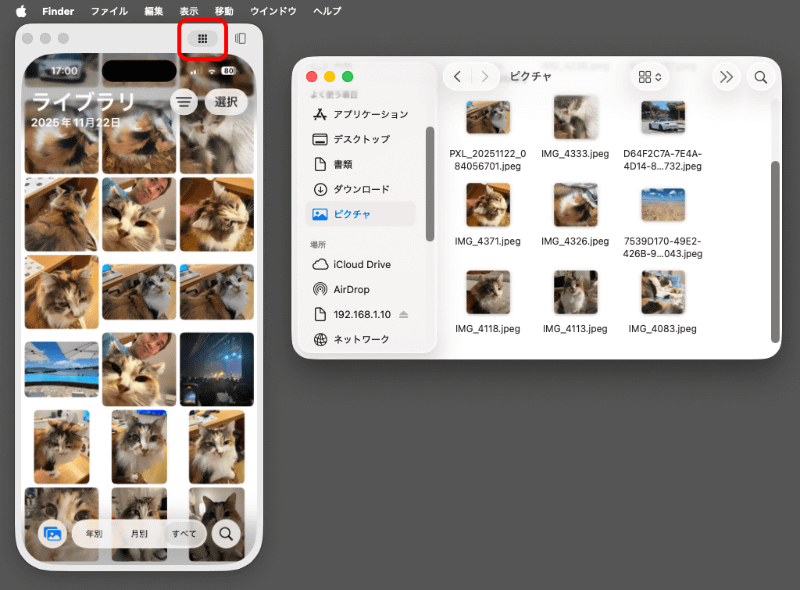Eject the 192.168.1.10 server
Screen dimensions: 800x590
pos(404,314)
